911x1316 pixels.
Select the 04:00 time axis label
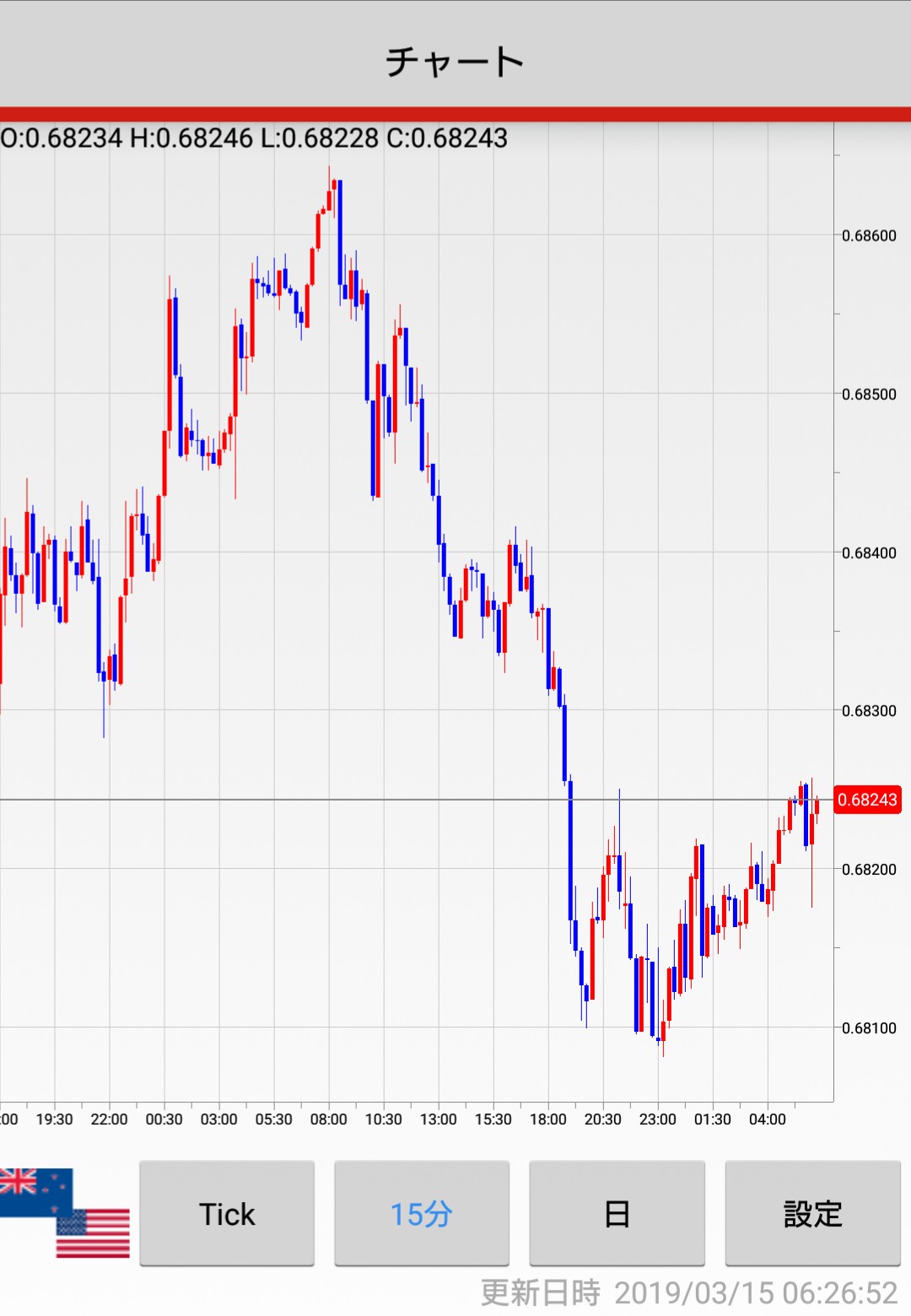coord(767,1119)
